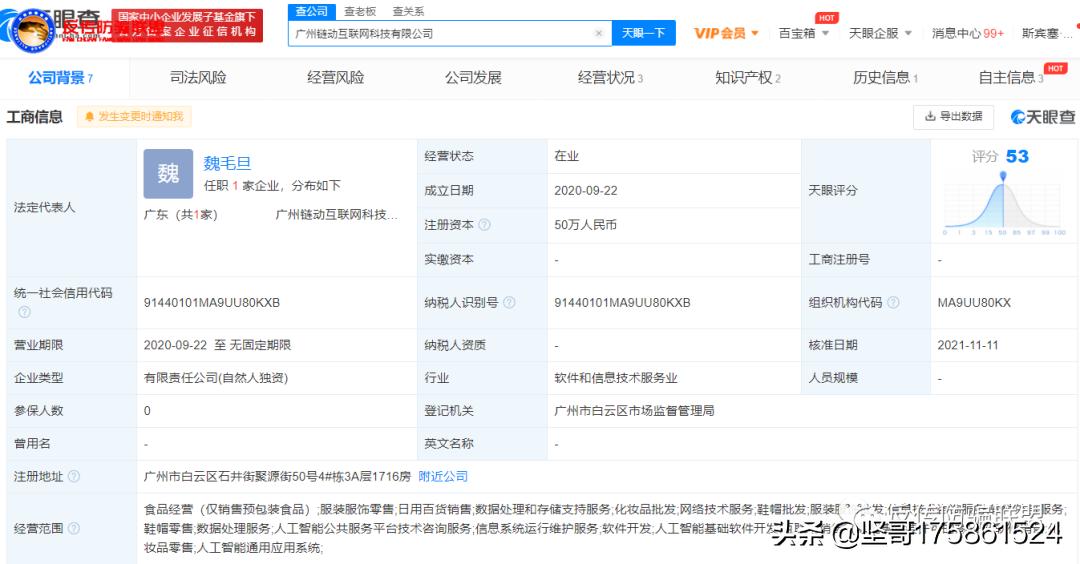
Task: Click the help icon beside 组织机构代码
Action: 893,302
